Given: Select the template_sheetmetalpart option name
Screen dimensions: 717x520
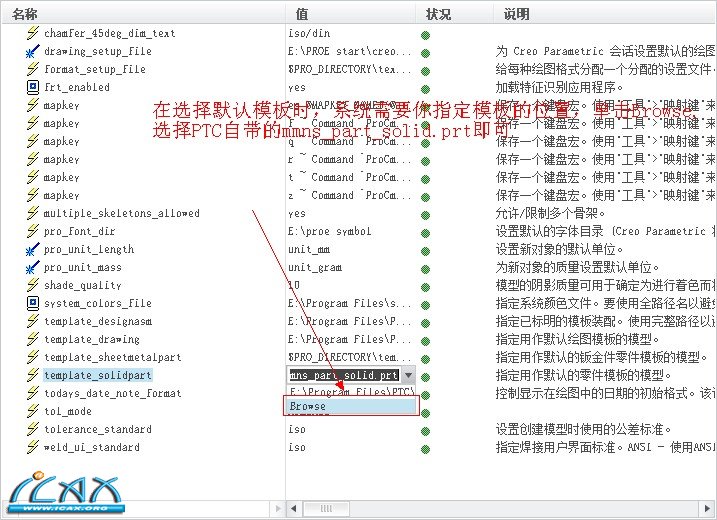Looking at the screenshot, I should tap(112, 357).
